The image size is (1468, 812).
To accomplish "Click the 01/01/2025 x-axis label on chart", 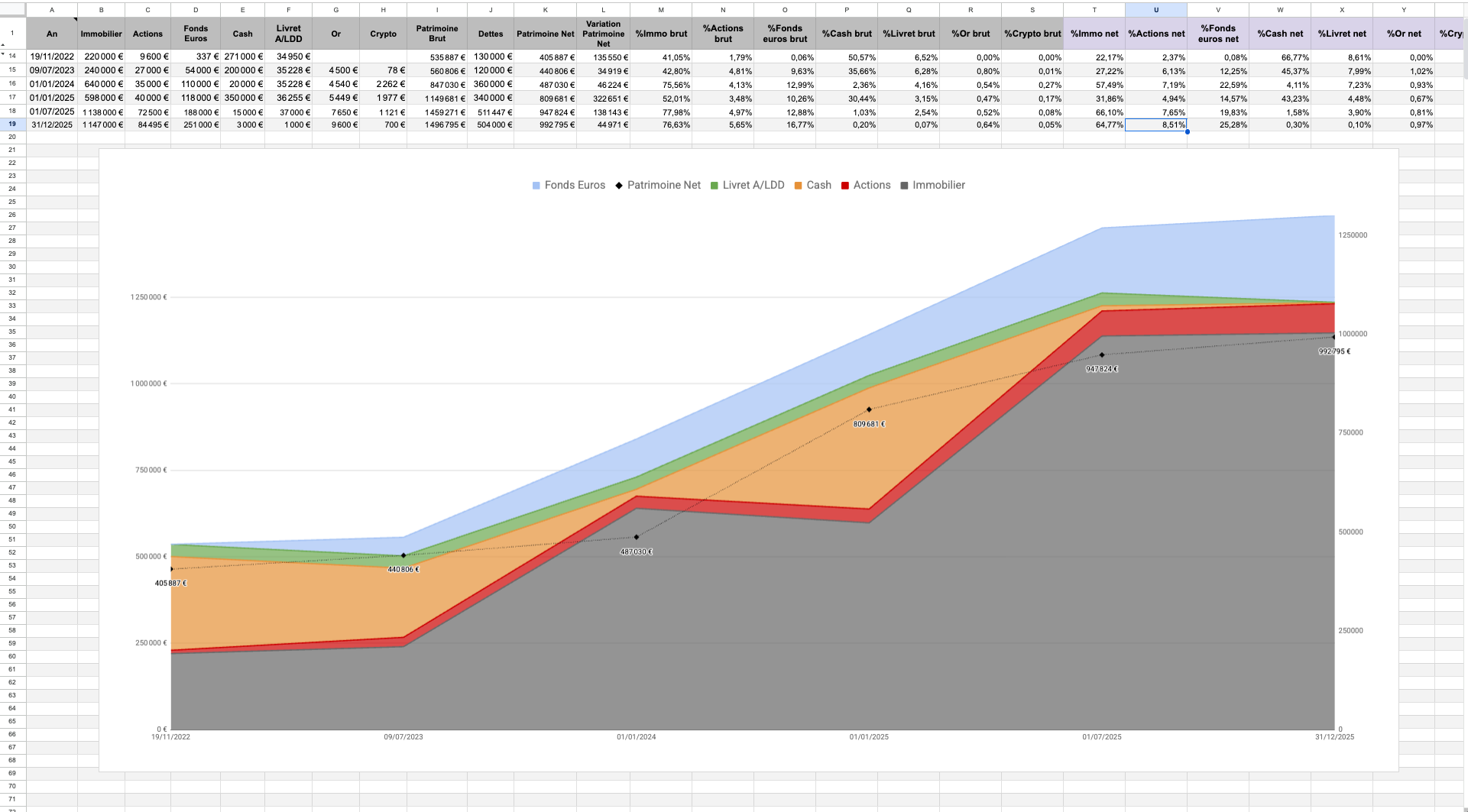I will coord(869,737).
